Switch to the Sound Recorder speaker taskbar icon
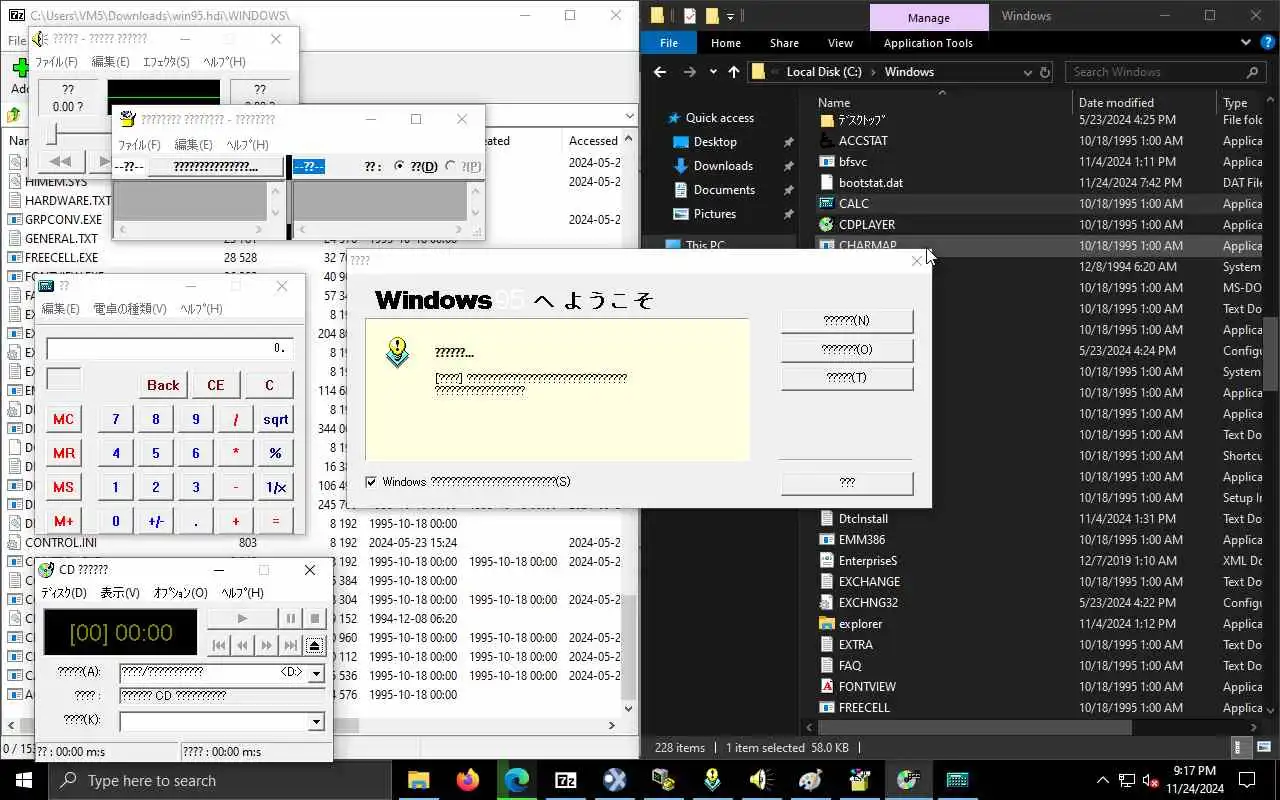 (x=762, y=780)
